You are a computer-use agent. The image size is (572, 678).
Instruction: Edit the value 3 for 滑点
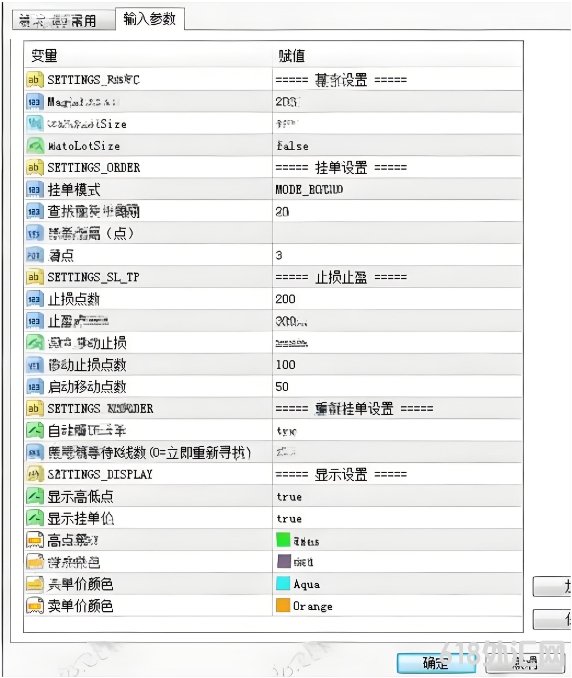click(x=279, y=255)
